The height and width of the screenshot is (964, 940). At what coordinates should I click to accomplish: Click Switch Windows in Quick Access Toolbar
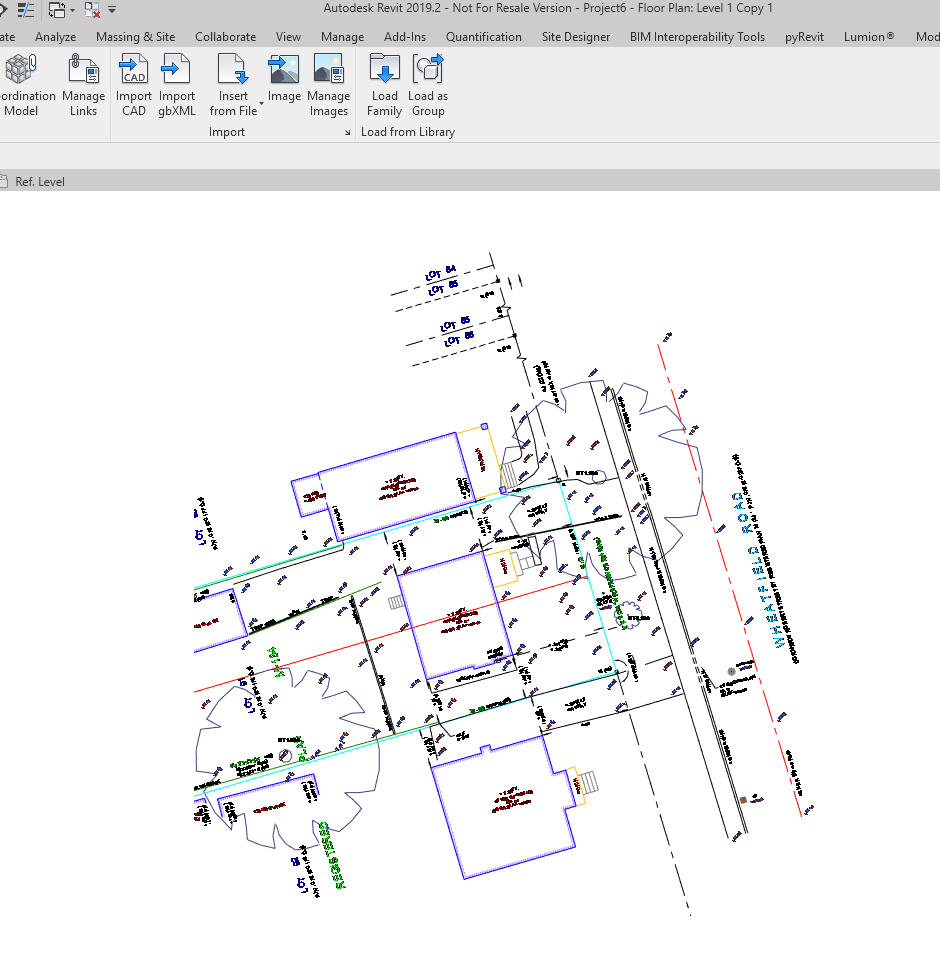pos(57,9)
